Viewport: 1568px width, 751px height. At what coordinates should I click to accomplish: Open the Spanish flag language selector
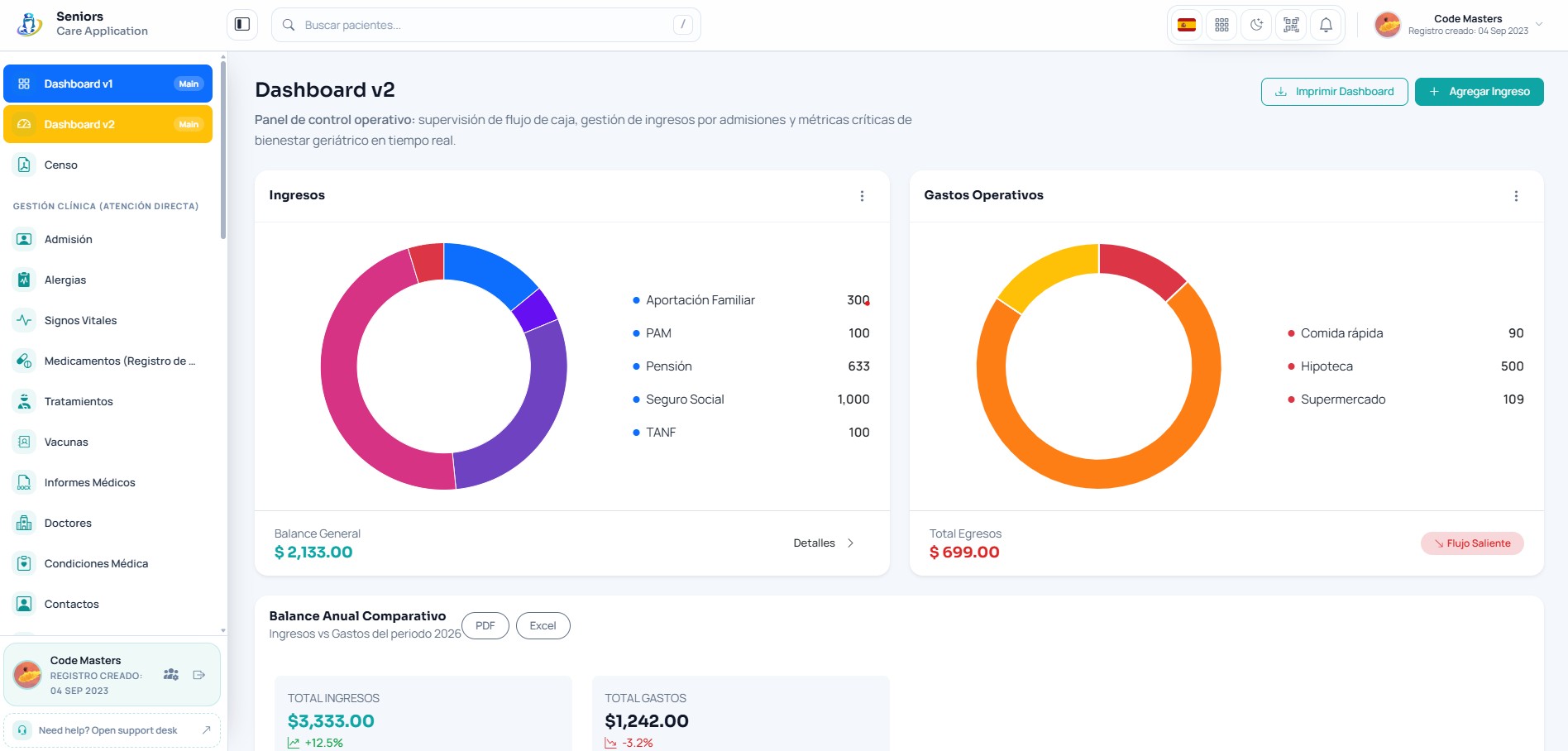coord(1187,25)
